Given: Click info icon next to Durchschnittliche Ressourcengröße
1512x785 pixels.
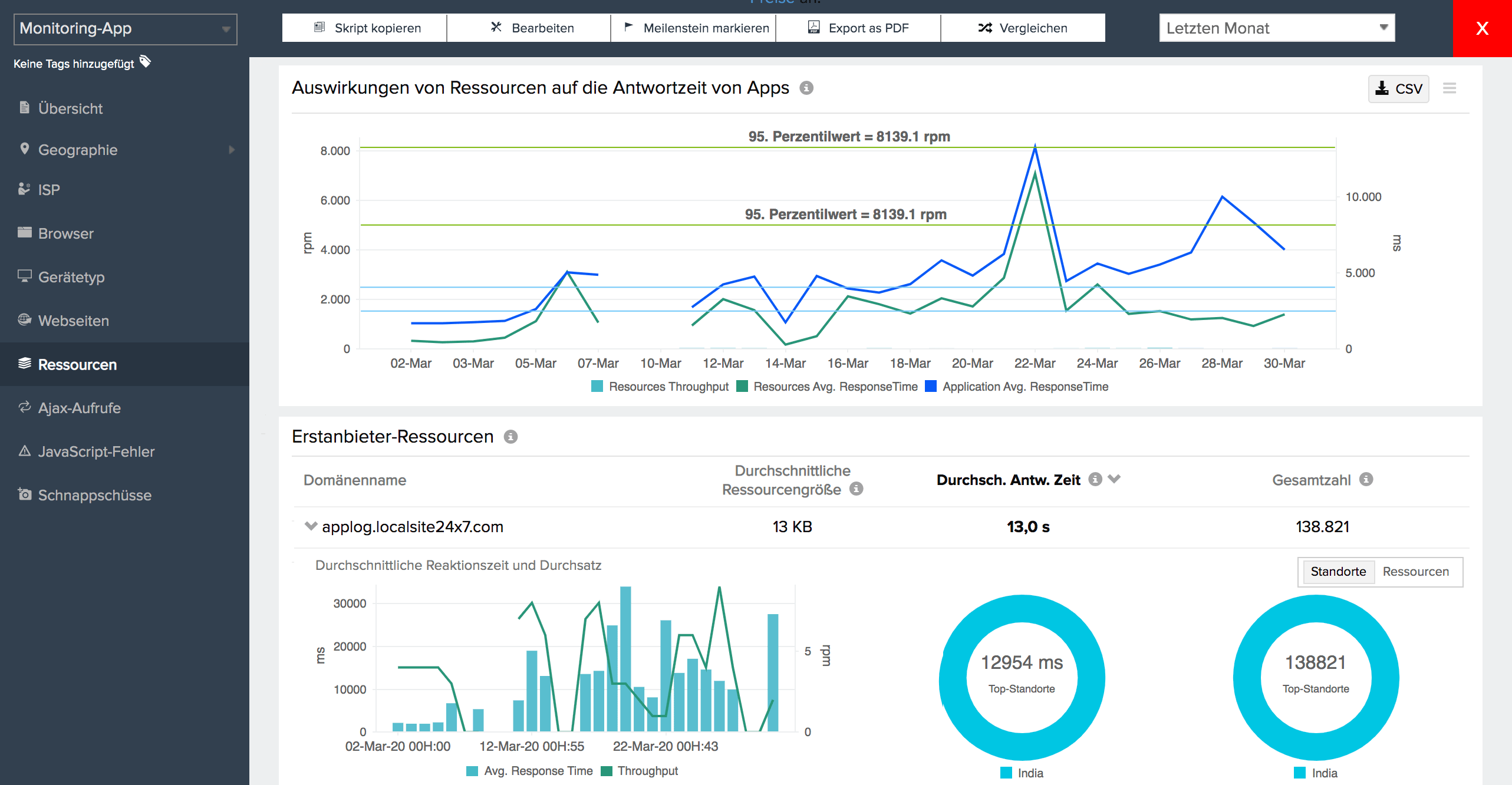Looking at the screenshot, I should 857,489.
